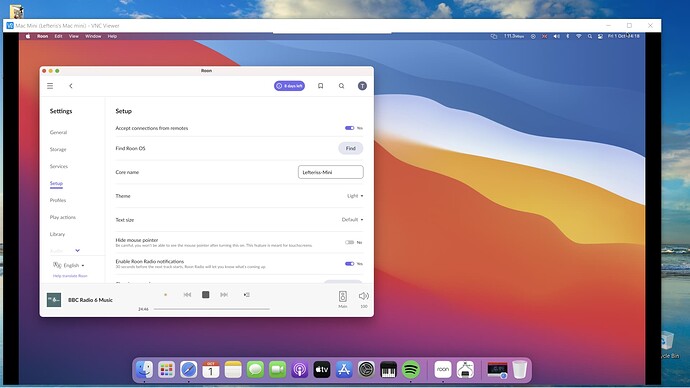Image resolution: width=690 pixels, height=388 pixels.
Task: Go back using the back arrow
Action: click(x=70, y=86)
